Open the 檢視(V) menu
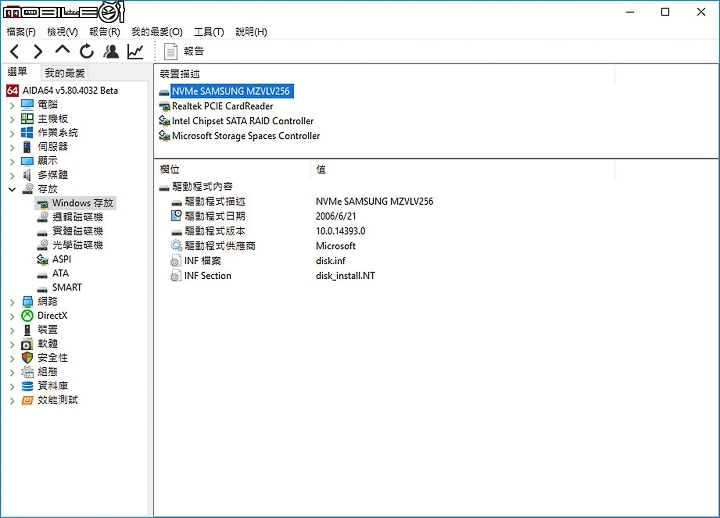720x518 pixels. pyautogui.click(x=62, y=32)
